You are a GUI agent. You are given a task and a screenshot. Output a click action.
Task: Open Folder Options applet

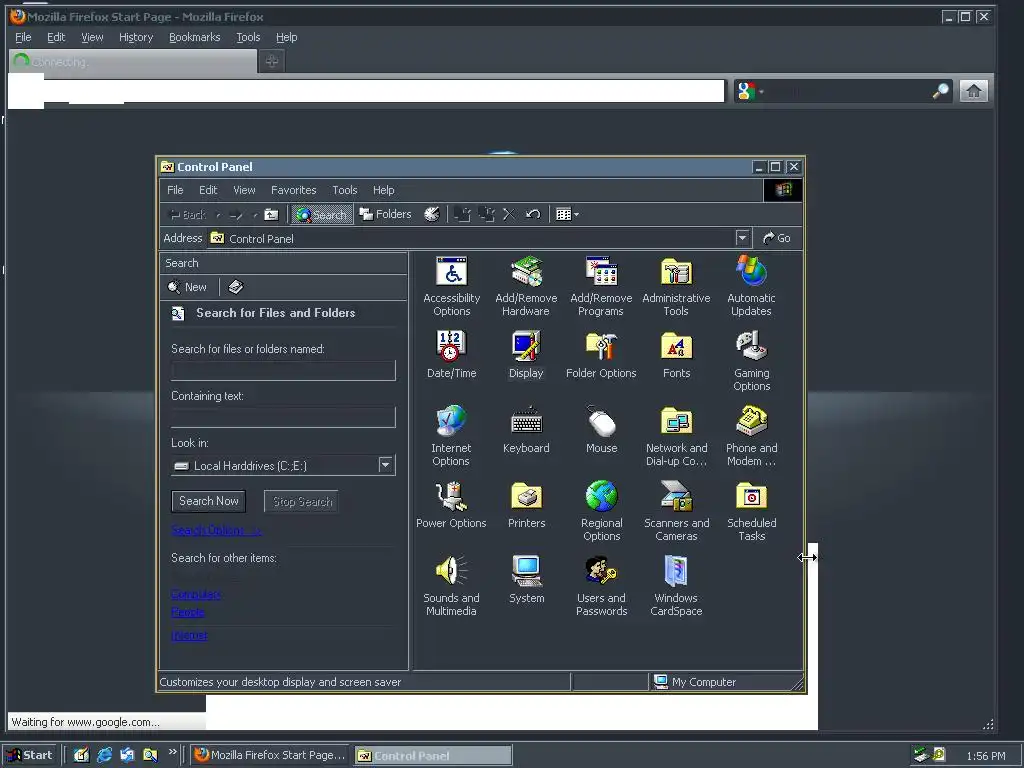[601, 355]
